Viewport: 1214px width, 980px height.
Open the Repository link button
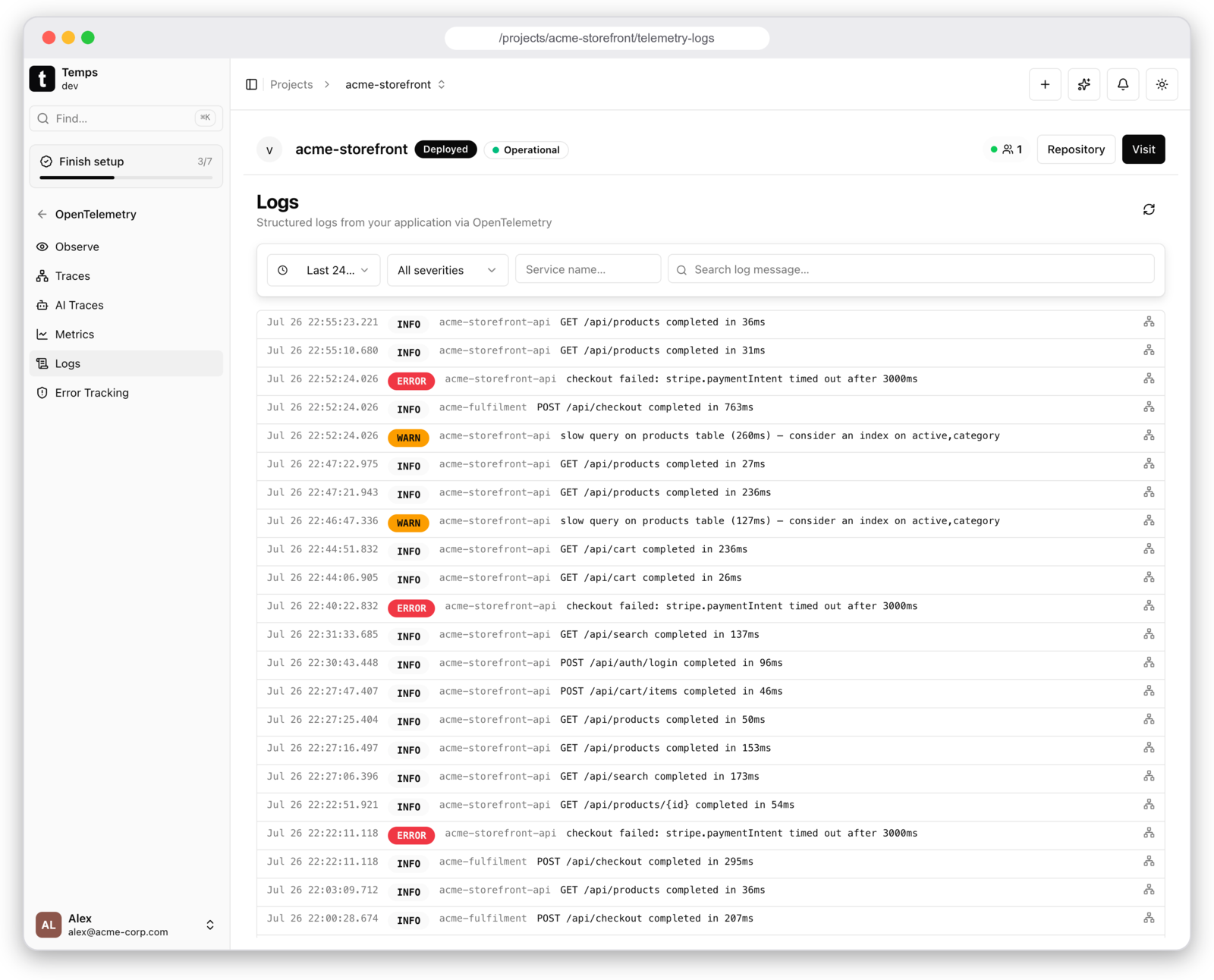pos(1076,149)
